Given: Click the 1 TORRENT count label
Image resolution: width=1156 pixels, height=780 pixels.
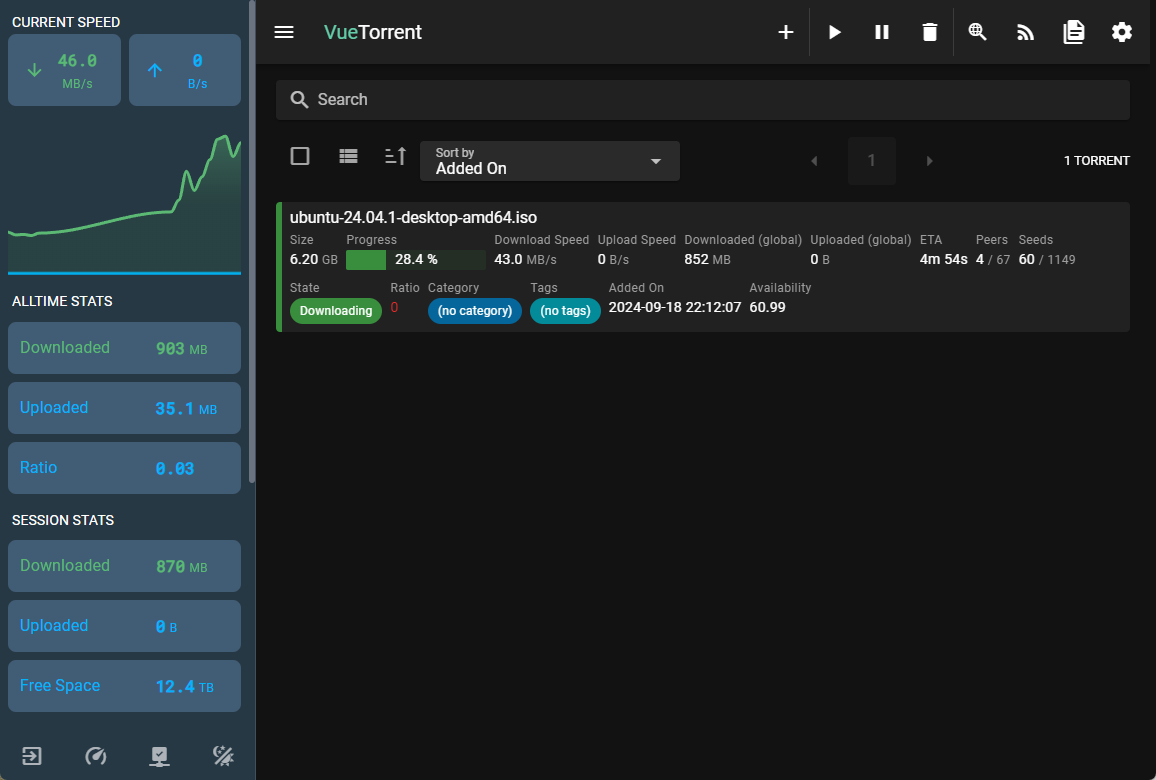Looking at the screenshot, I should pos(1096,161).
